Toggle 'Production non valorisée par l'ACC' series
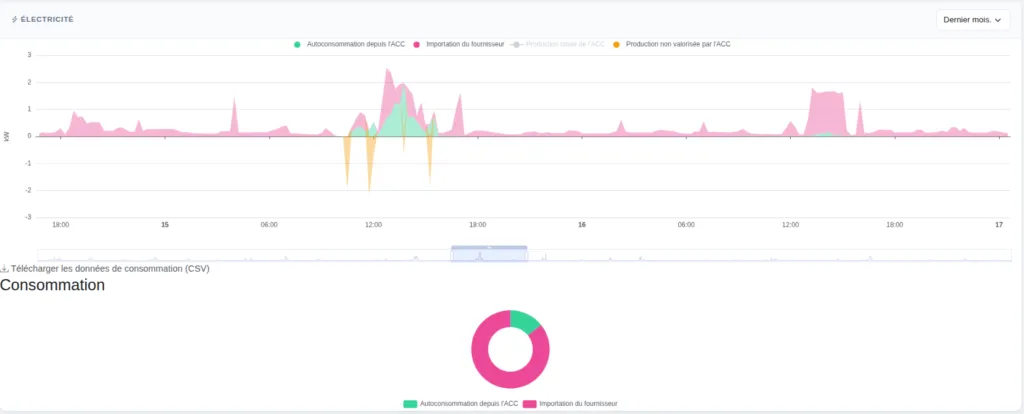This screenshot has width=1024, height=414. click(x=671, y=44)
